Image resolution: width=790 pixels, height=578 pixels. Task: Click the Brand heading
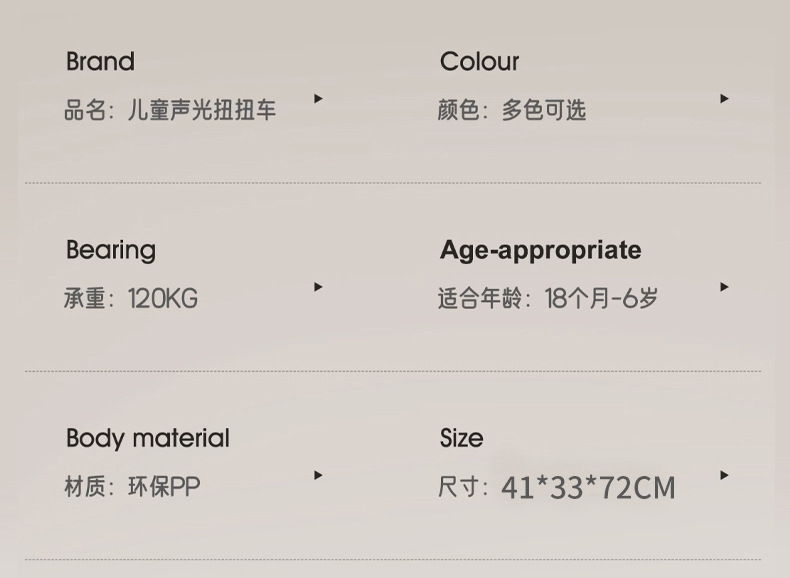point(100,62)
